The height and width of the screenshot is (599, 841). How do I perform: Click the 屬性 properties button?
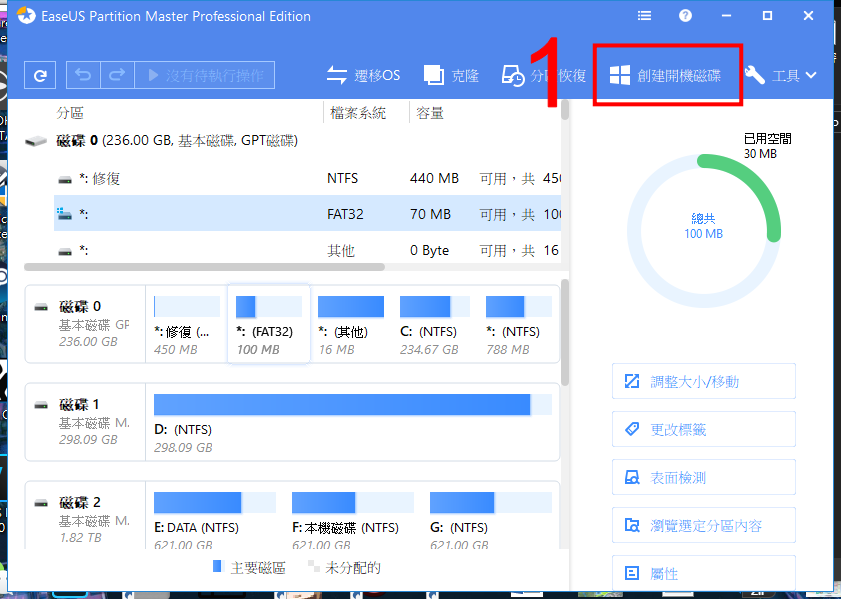click(703, 573)
